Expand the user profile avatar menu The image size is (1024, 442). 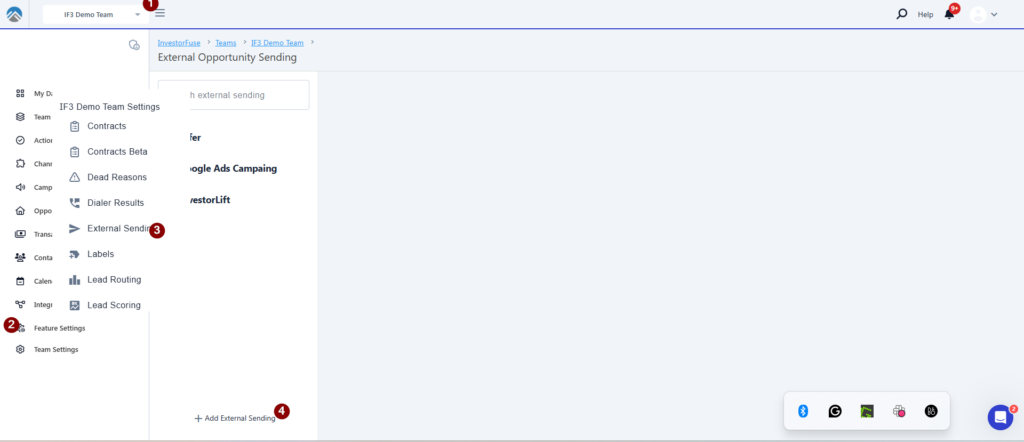pos(984,15)
